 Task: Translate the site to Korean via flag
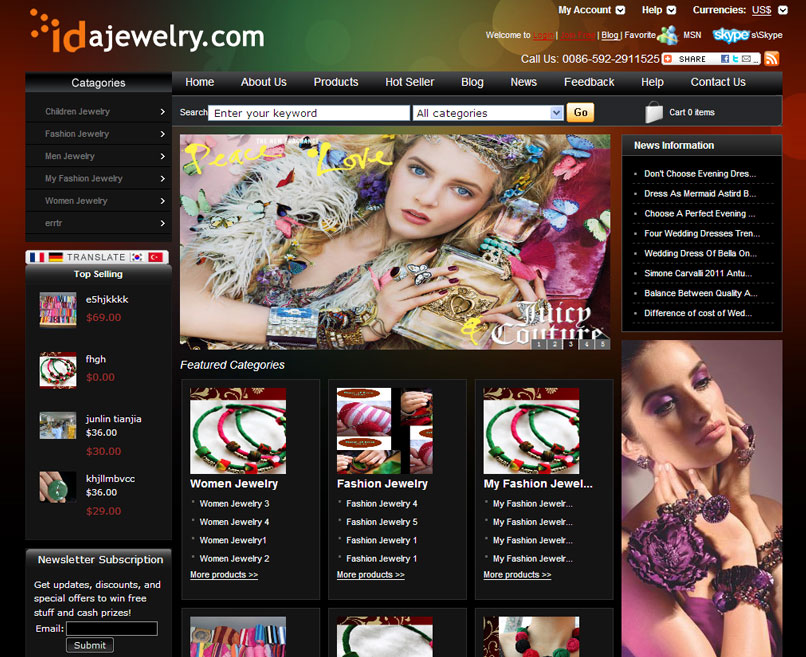point(137,257)
